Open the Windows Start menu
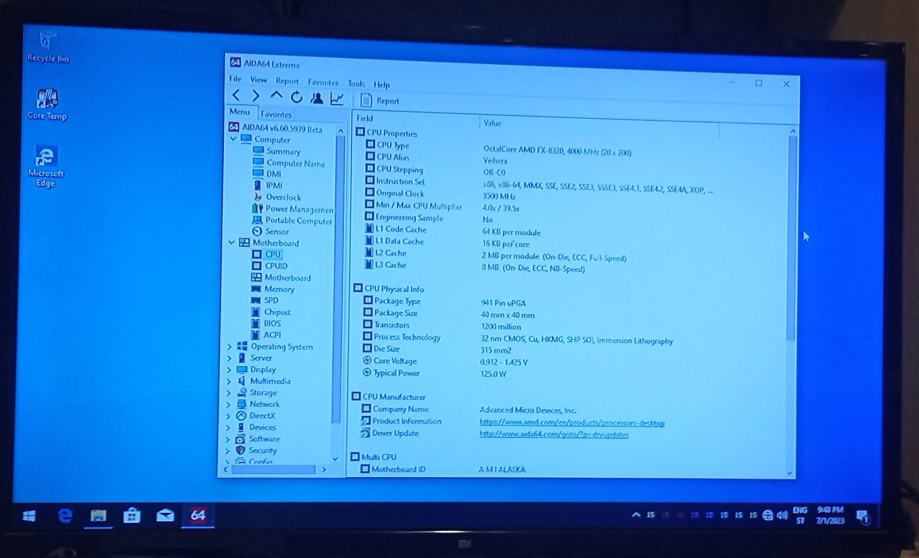The height and width of the screenshot is (558, 919). 29,516
